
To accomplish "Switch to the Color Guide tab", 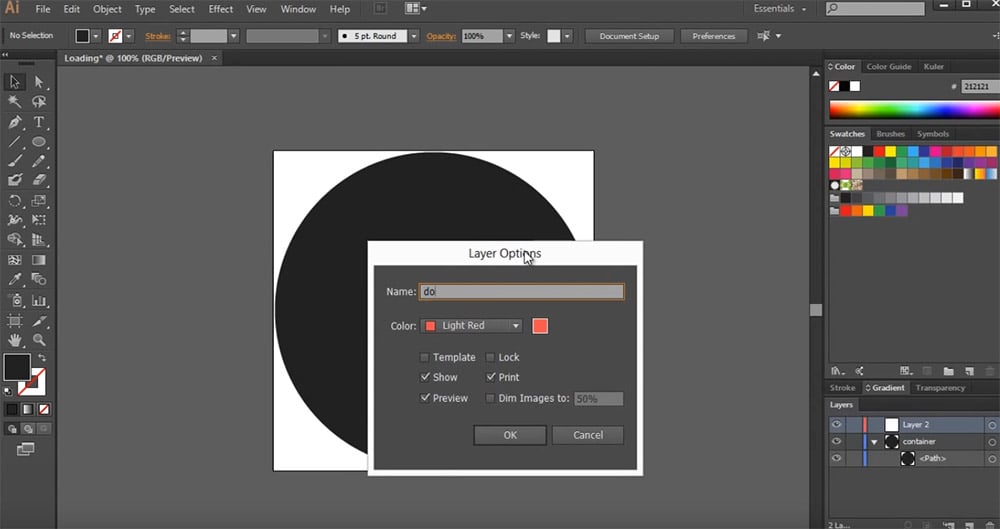I will point(888,66).
